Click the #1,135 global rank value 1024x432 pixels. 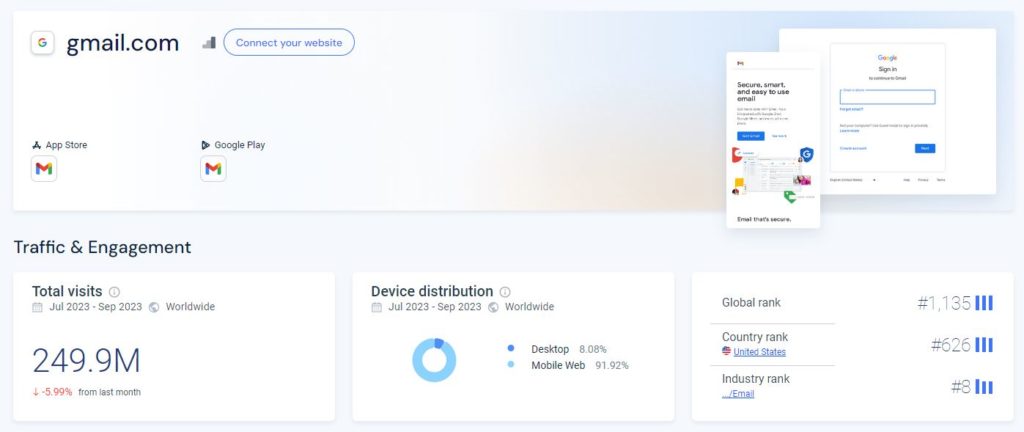(x=944, y=303)
